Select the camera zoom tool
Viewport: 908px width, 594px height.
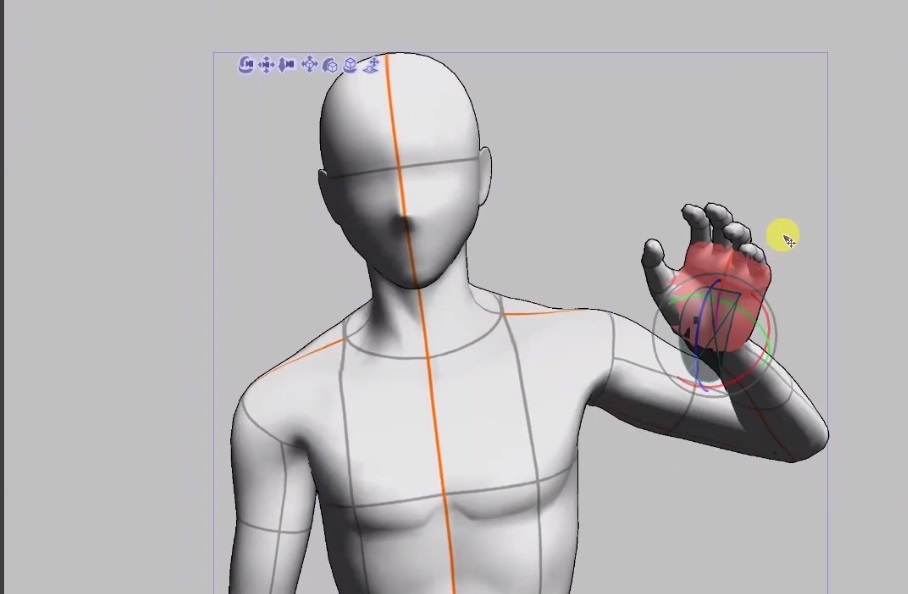click(x=285, y=64)
